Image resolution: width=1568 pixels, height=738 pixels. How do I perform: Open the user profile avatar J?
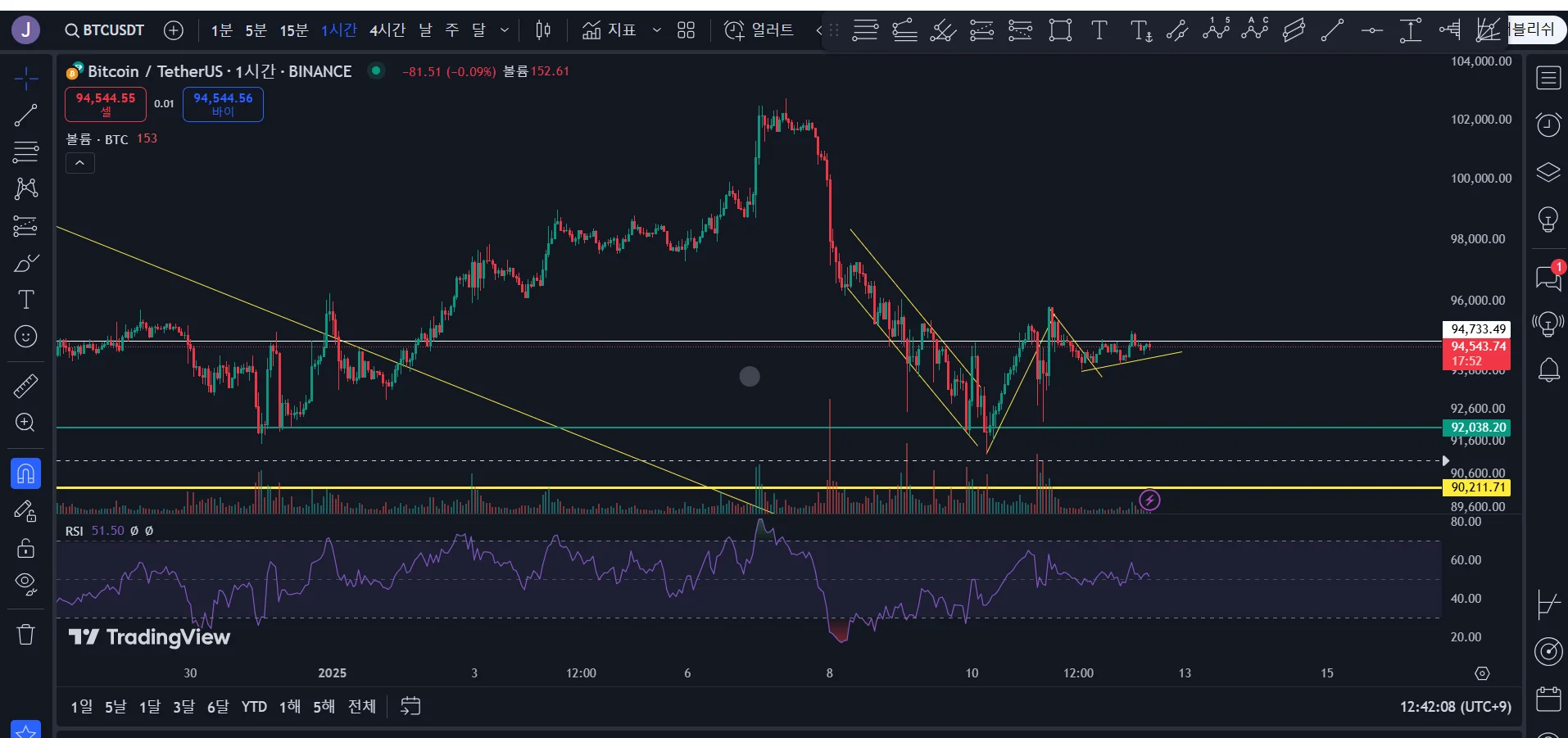26,30
